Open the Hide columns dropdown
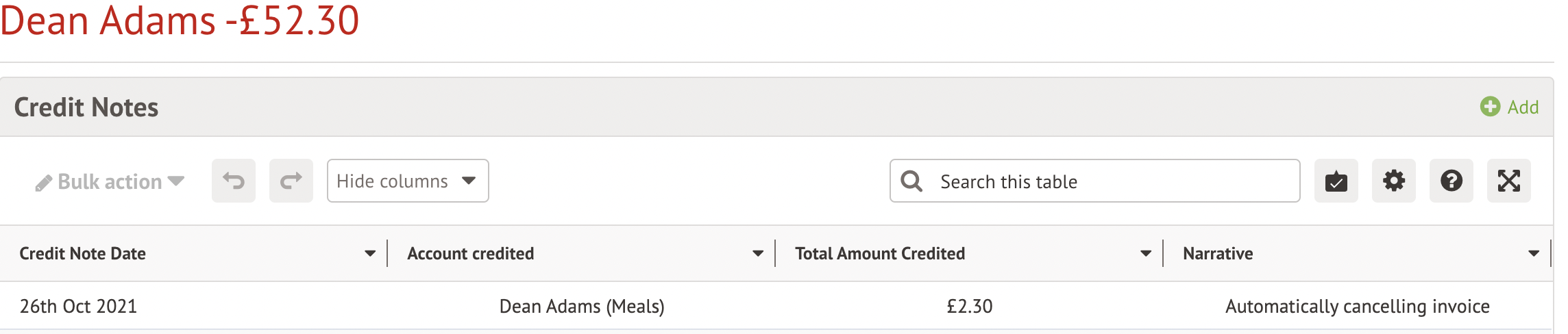1568x334 pixels. [x=408, y=181]
